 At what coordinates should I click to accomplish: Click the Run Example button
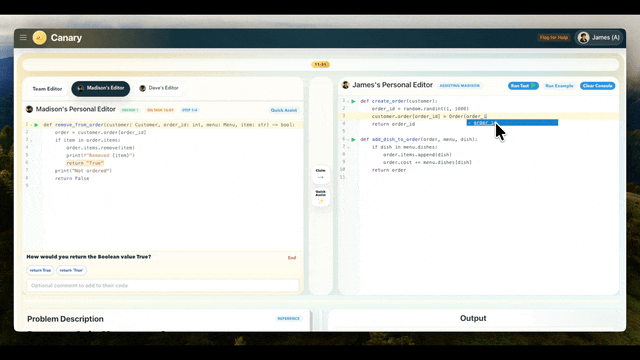tap(559, 86)
